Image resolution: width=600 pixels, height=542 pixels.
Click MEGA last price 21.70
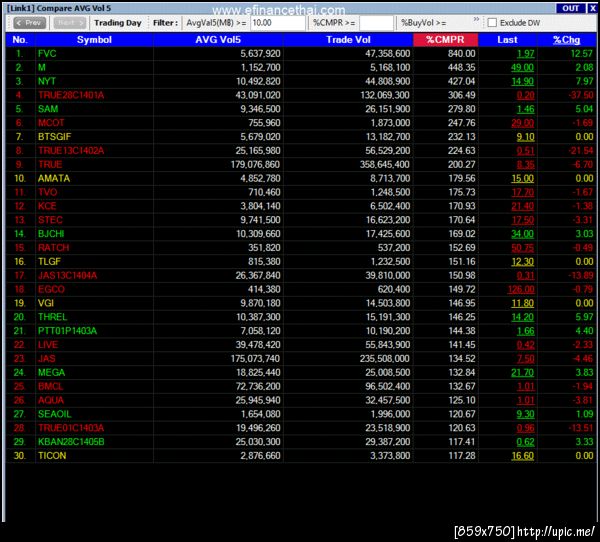coord(522,372)
